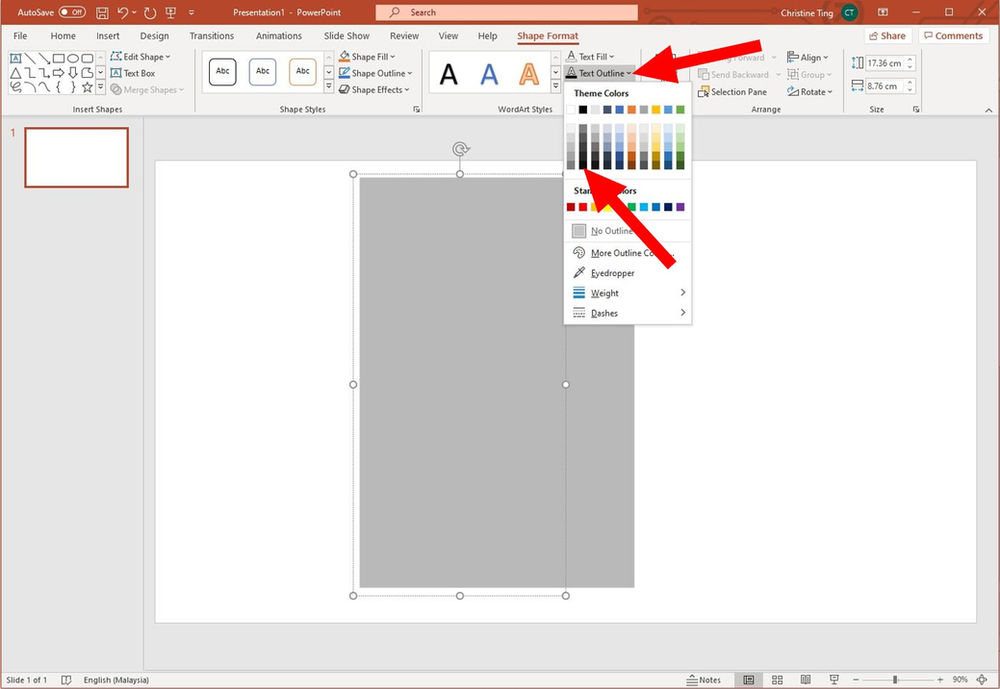Switch to Reading View in status bar
This screenshot has width=1000, height=689.
[805, 679]
